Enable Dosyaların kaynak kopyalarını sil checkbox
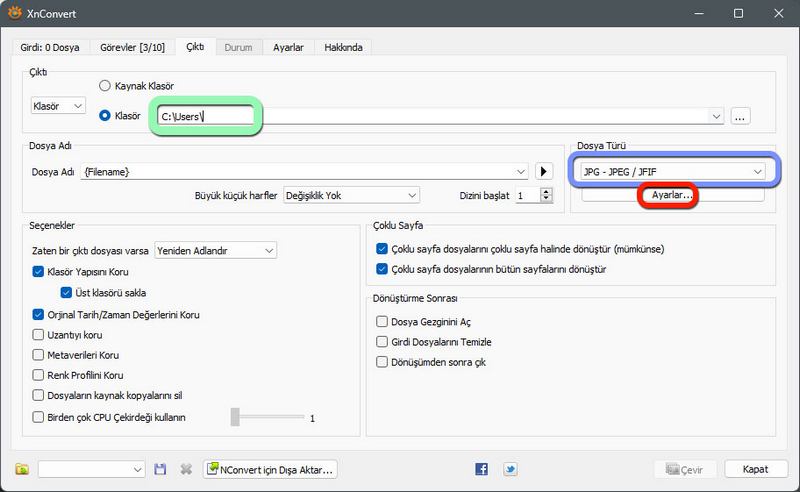Image resolution: width=800 pixels, height=492 pixels. click(x=38, y=395)
